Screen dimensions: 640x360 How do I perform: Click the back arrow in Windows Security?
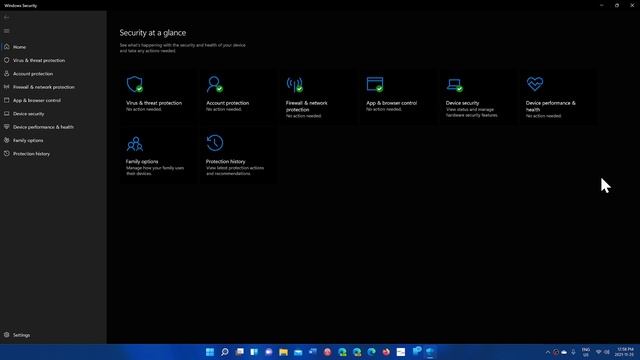point(7,18)
